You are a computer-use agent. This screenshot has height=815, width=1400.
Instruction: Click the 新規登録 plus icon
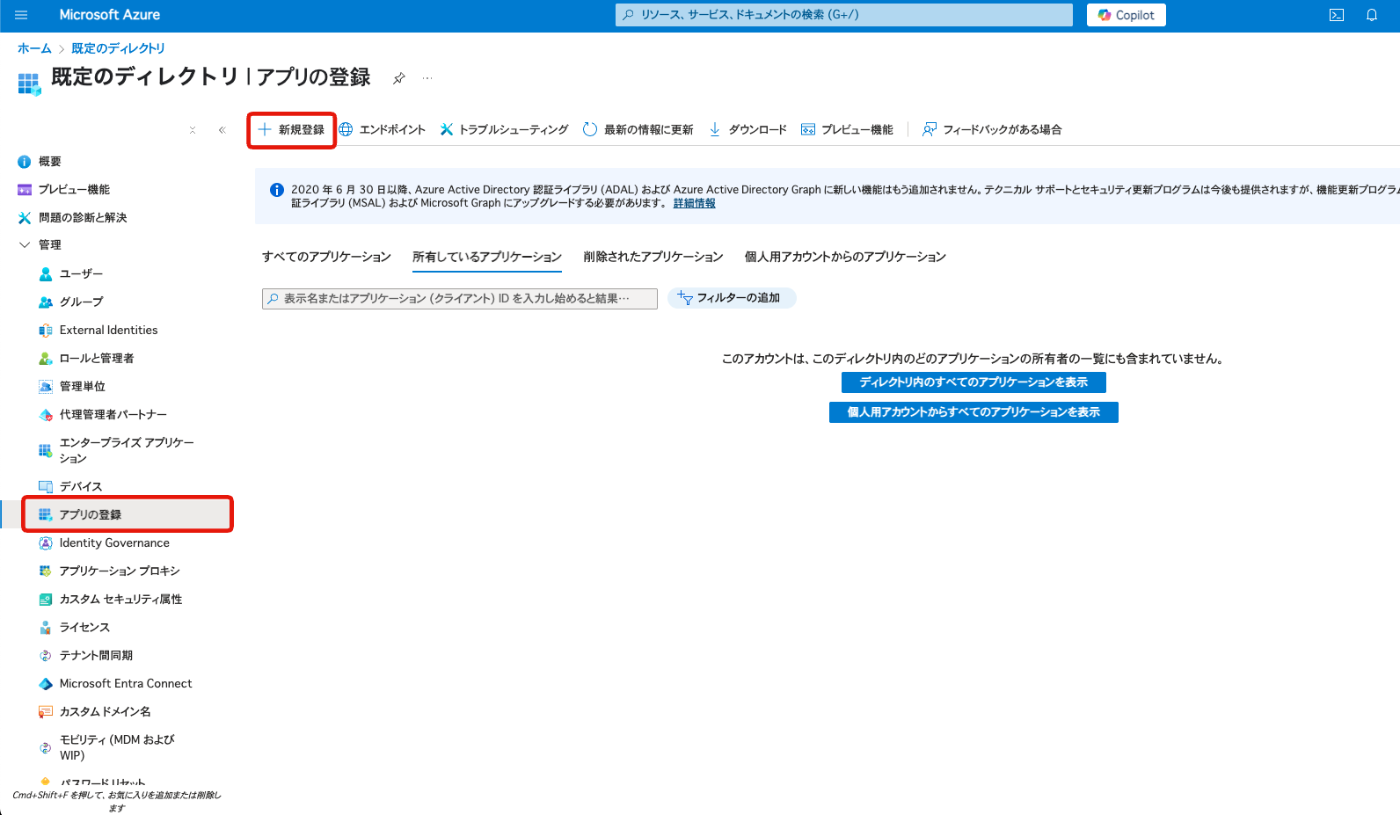coord(265,129)
